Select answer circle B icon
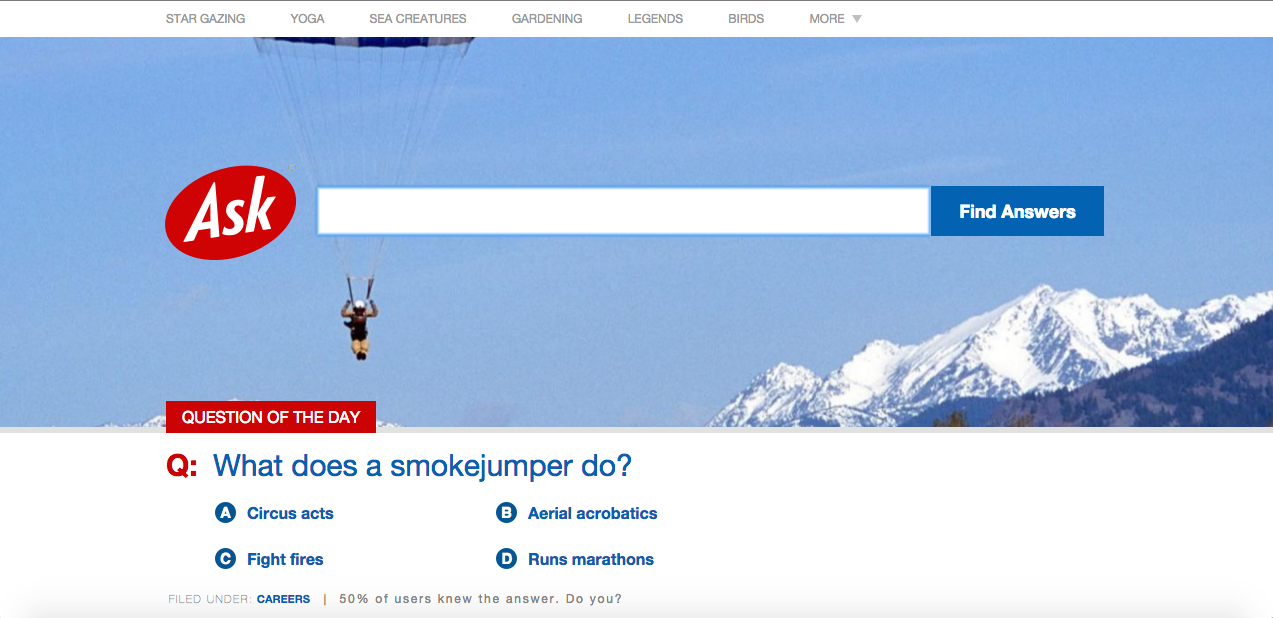1273x618 pixels. [x=507, y=513]
